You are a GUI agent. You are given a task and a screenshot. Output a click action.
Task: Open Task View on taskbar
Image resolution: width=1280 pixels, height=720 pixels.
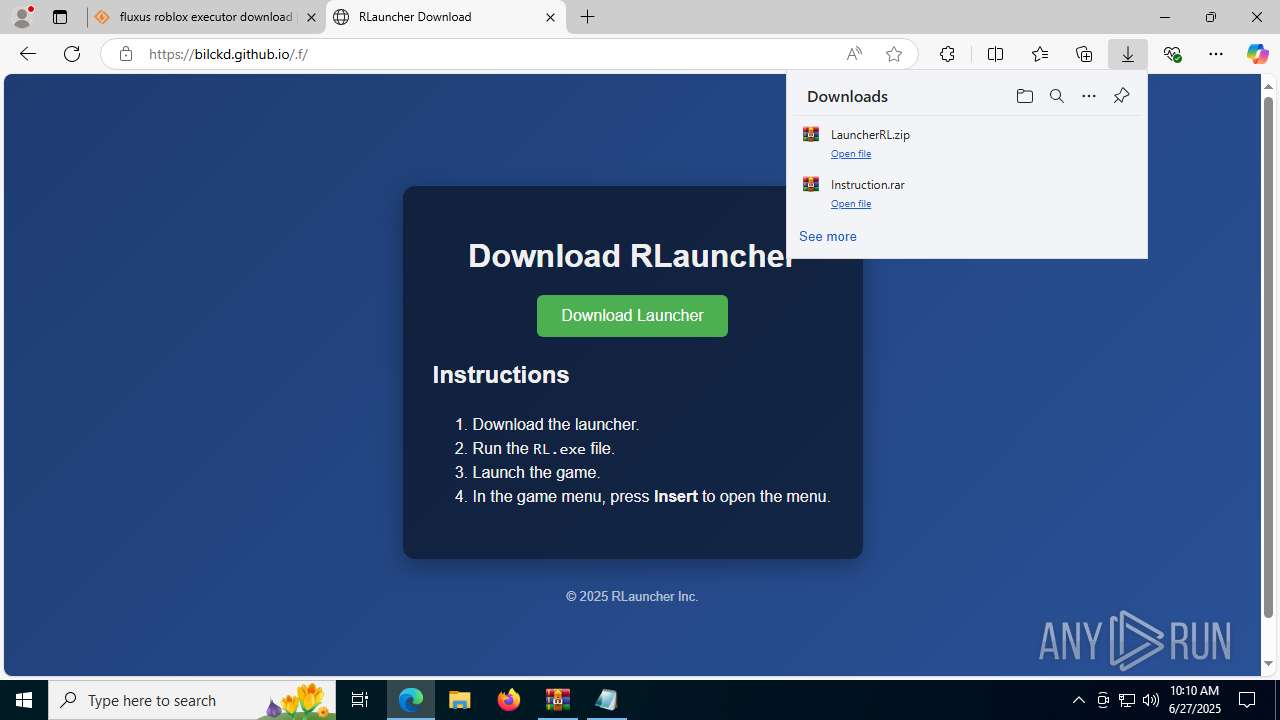[360, 700]
